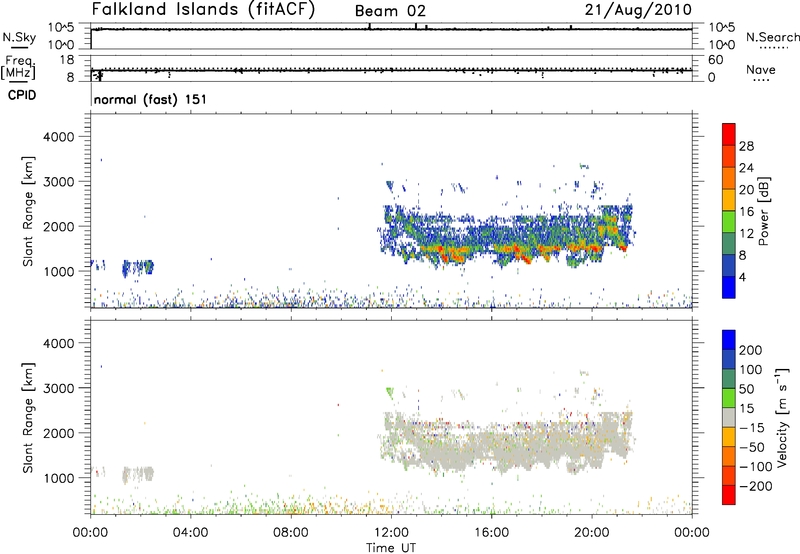
Task: Pick the red bottom Velocity segment below -200
Action: [729, 495]
